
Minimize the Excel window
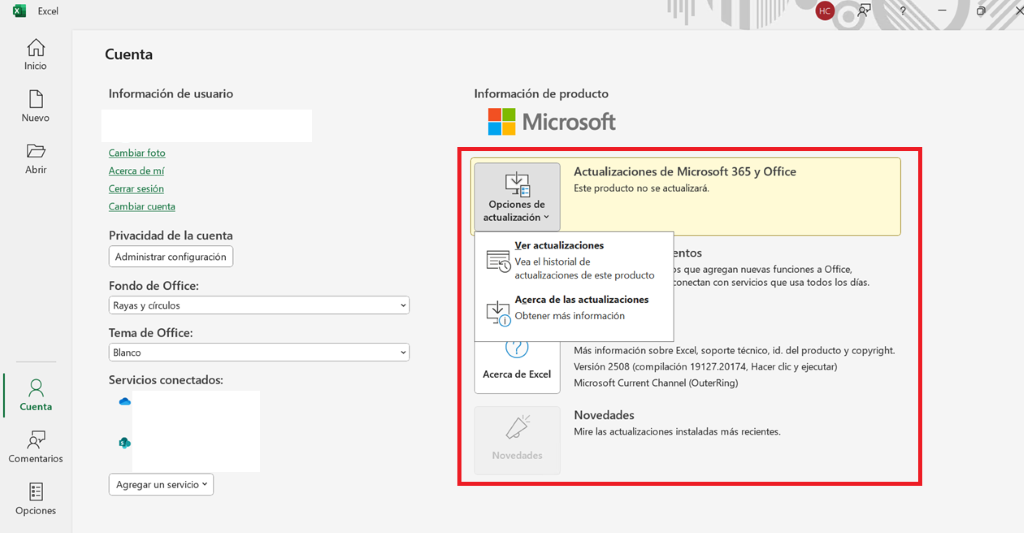942,10
